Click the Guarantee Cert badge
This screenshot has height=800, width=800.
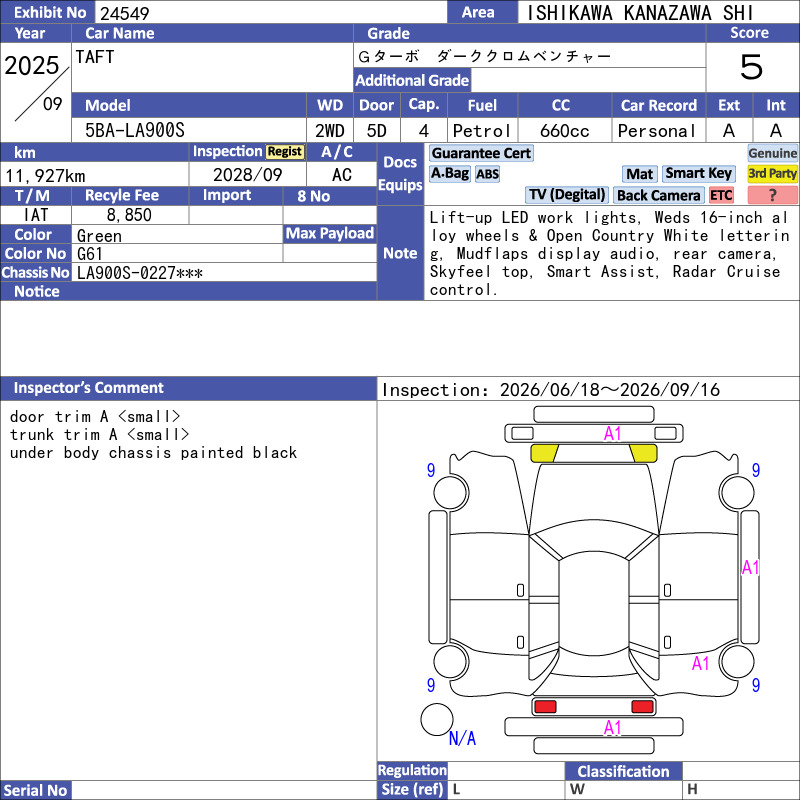pos(481,153)
